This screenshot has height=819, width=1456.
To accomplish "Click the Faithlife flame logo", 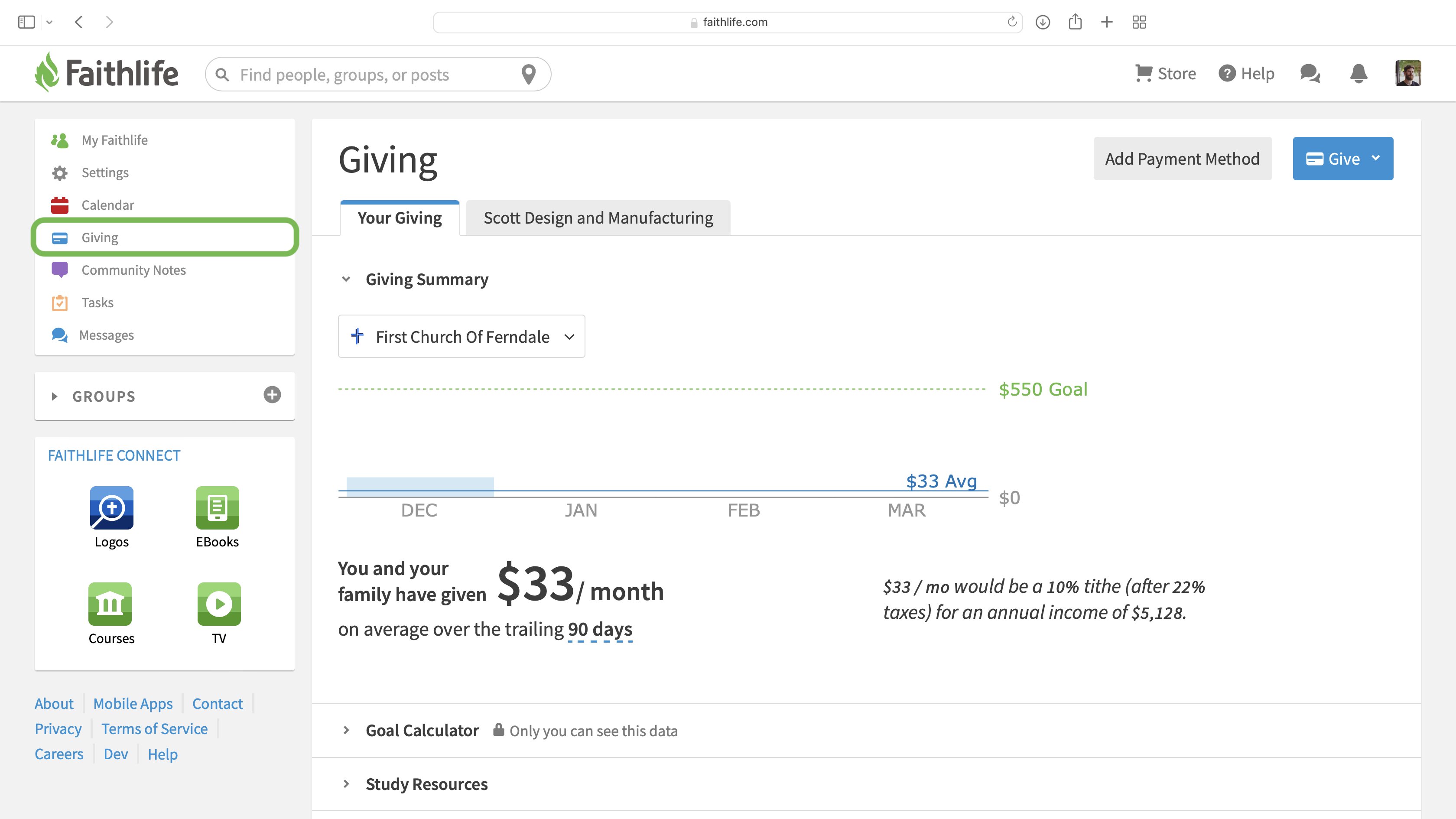I will point(46,72).
